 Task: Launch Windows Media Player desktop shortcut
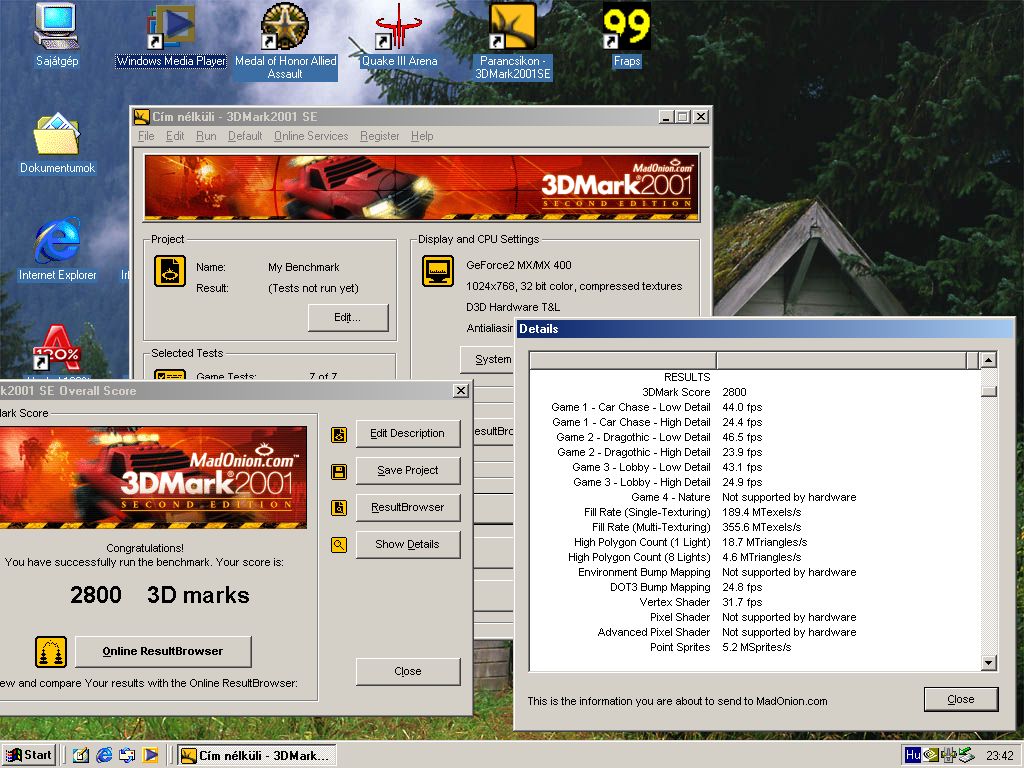pyautogui.click(x=170, y=36)
